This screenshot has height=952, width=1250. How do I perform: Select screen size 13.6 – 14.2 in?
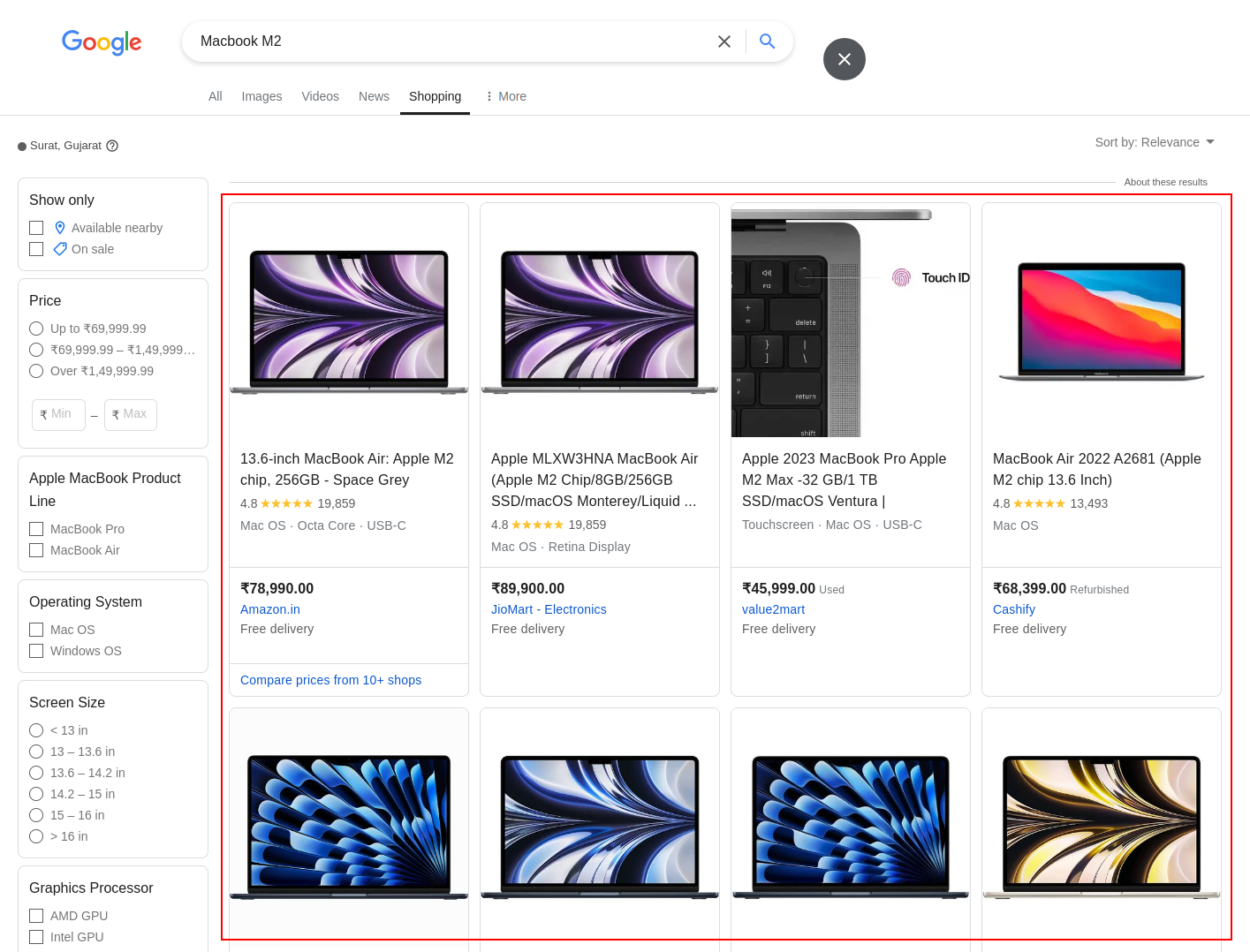point(36,773)
